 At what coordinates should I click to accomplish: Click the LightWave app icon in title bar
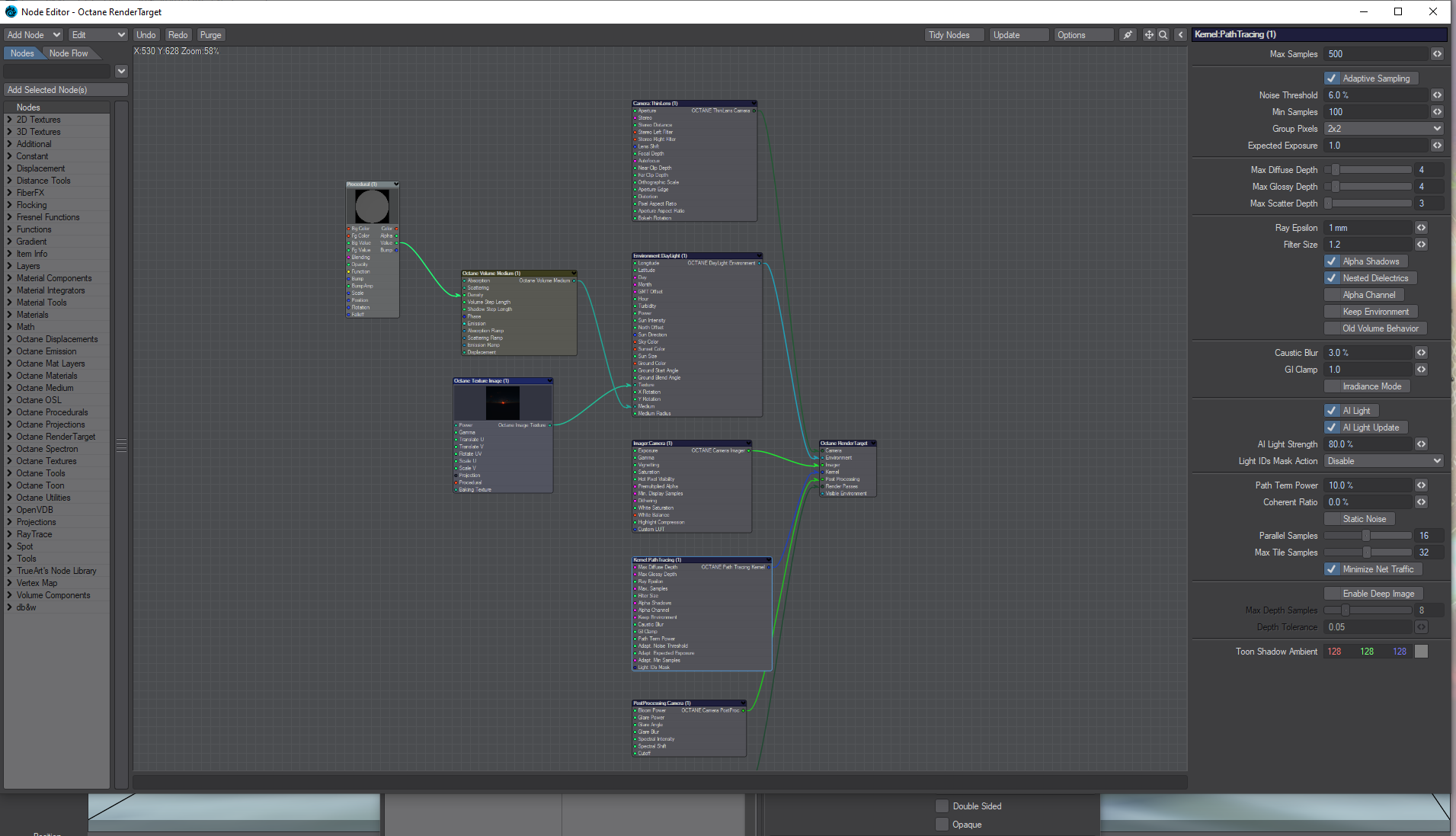(x=11, y=11)
